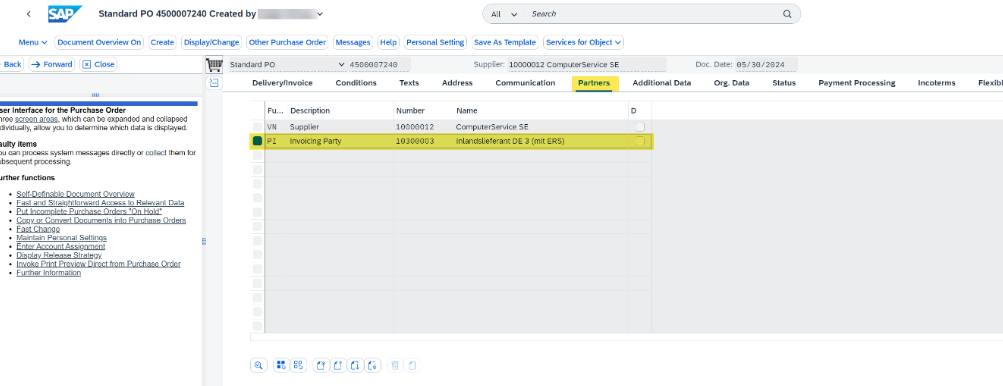Image resolution: width=1003 pixels, height=386 pixels.
Task: Click the shopping cart header icon
Action: (x=215, y=65)
